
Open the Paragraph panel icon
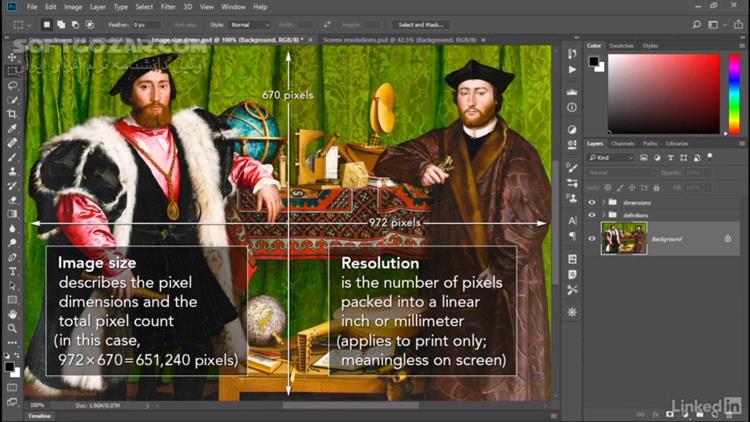(572, 236)
